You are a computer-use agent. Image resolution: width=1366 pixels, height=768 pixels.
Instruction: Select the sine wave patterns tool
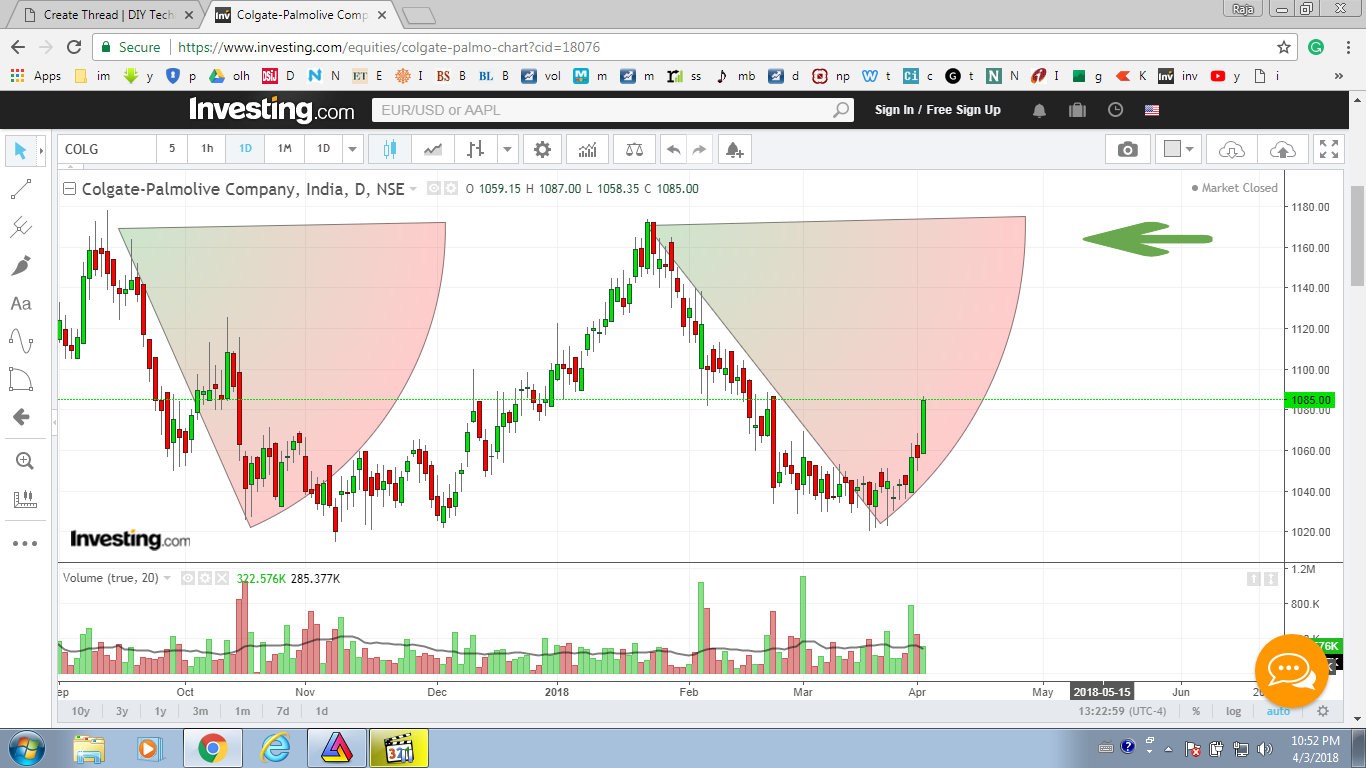click(20, 341)
